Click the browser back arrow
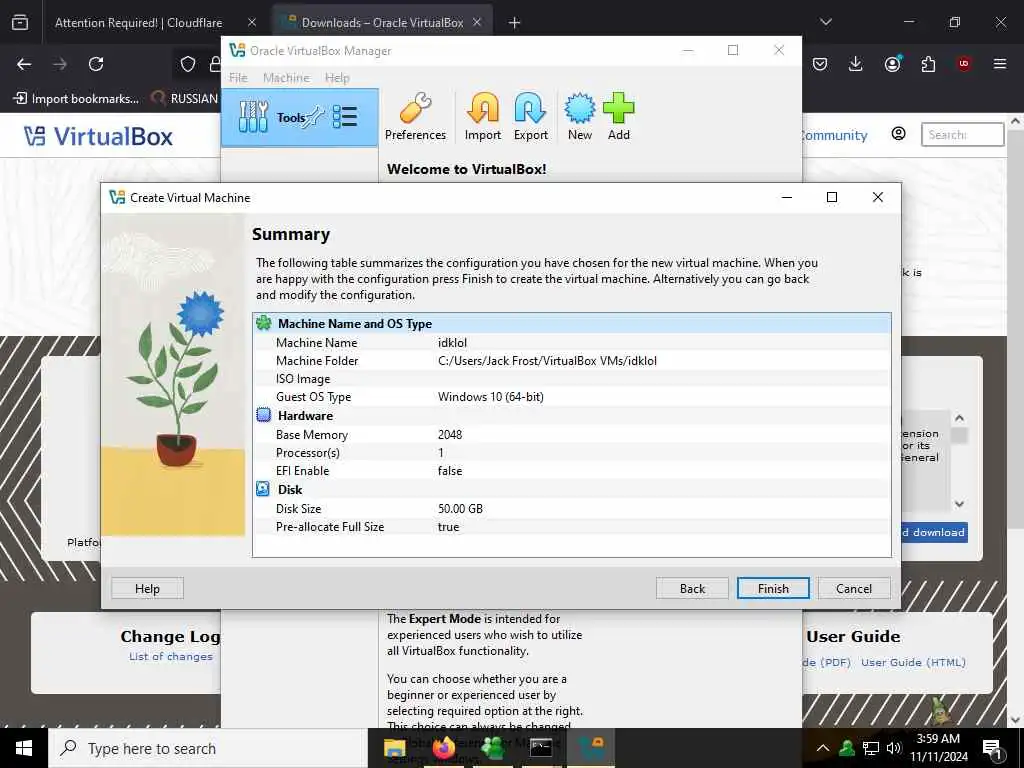Screen dimensions: 1024x768 click(x=24, y=64)
